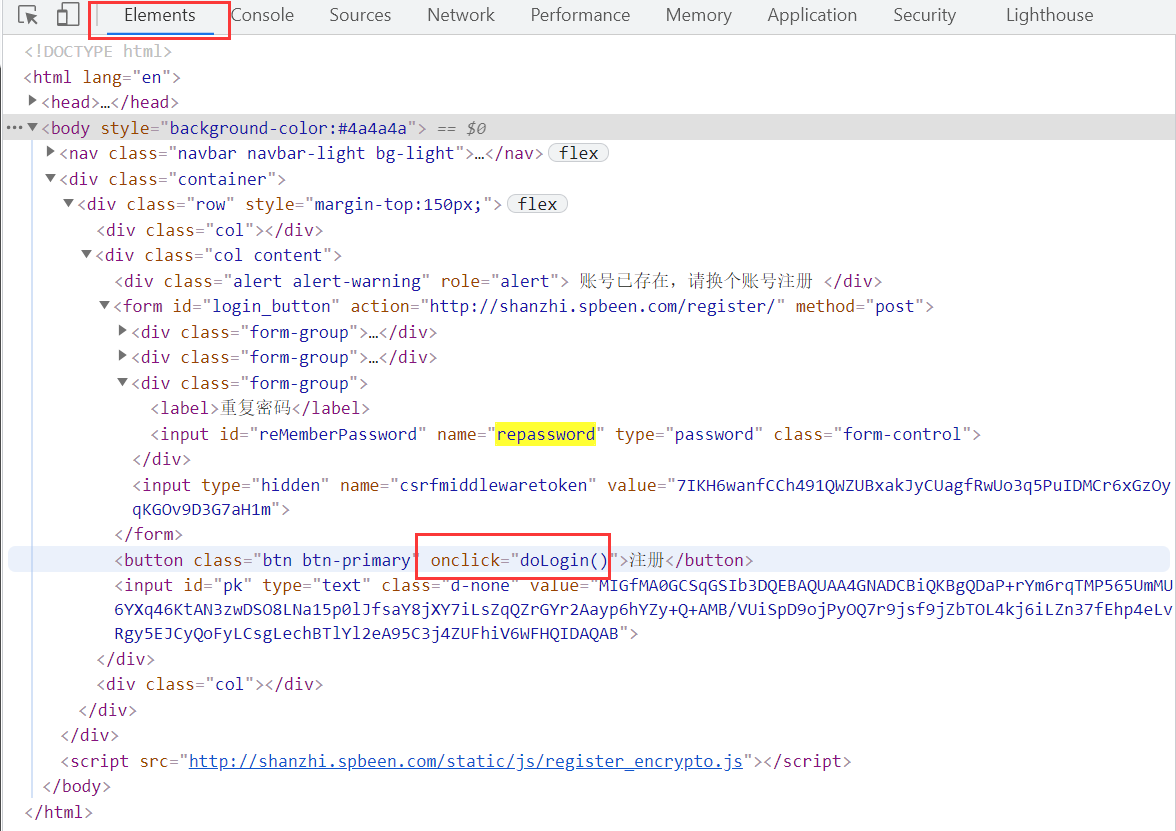Click the background-color:#4a4a4a style value
Screen dimensions: 1176x831
(x=288, y=128)
